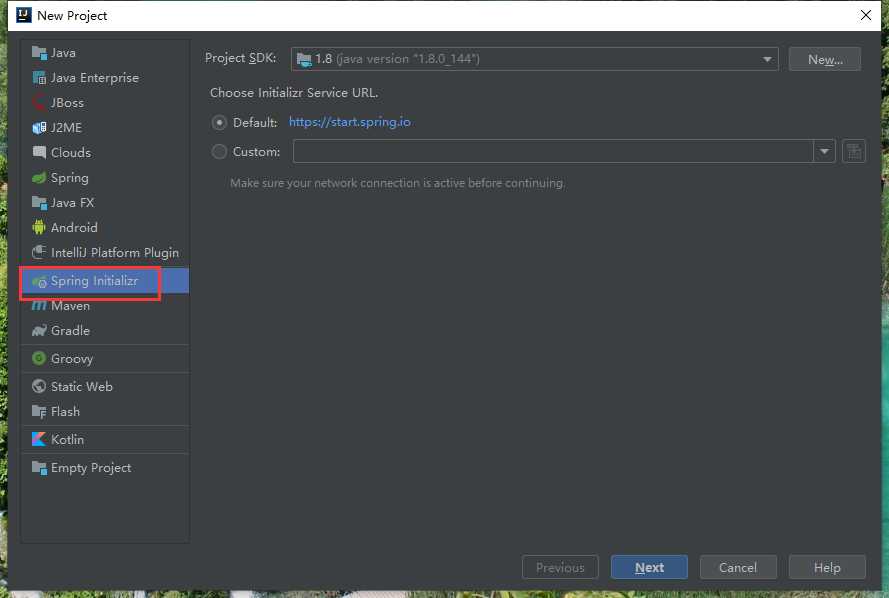Select the "Kotlin" list label
Image resolution: width=889 pixels, height=598 pixels.
pos(67,440)
